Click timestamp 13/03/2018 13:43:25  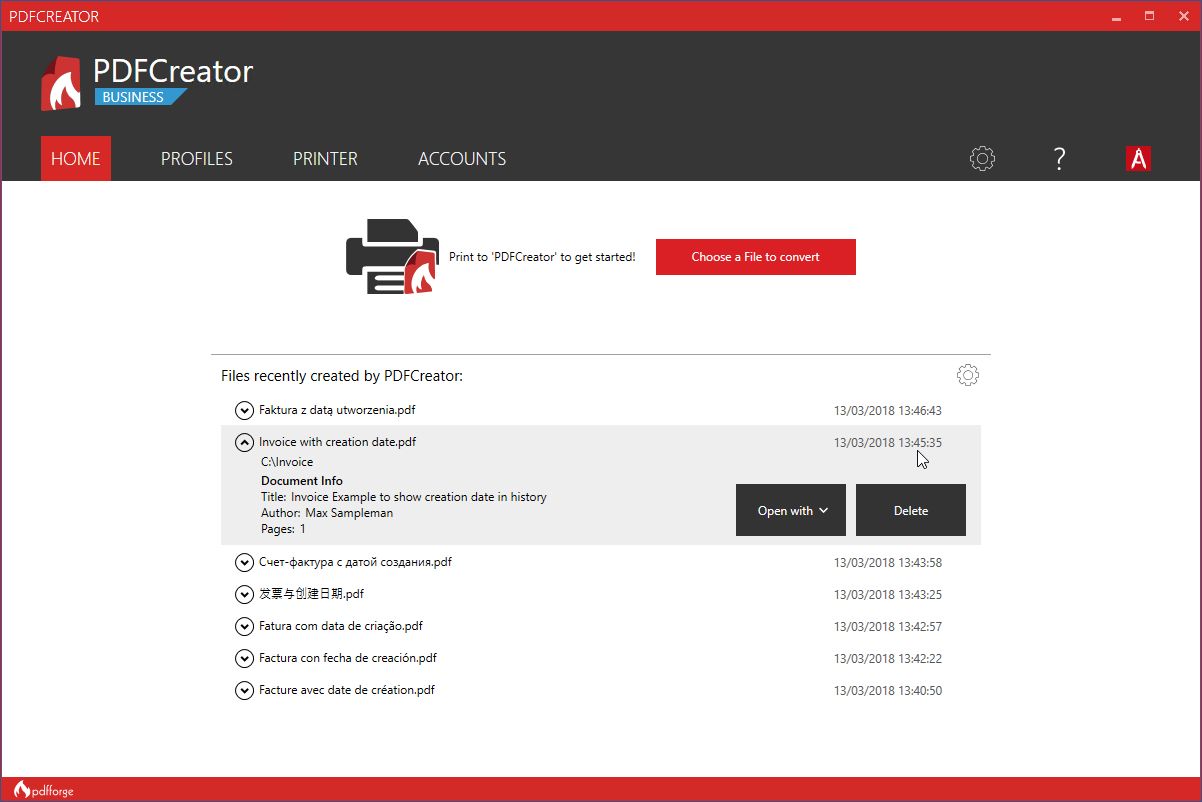point(888,595)
